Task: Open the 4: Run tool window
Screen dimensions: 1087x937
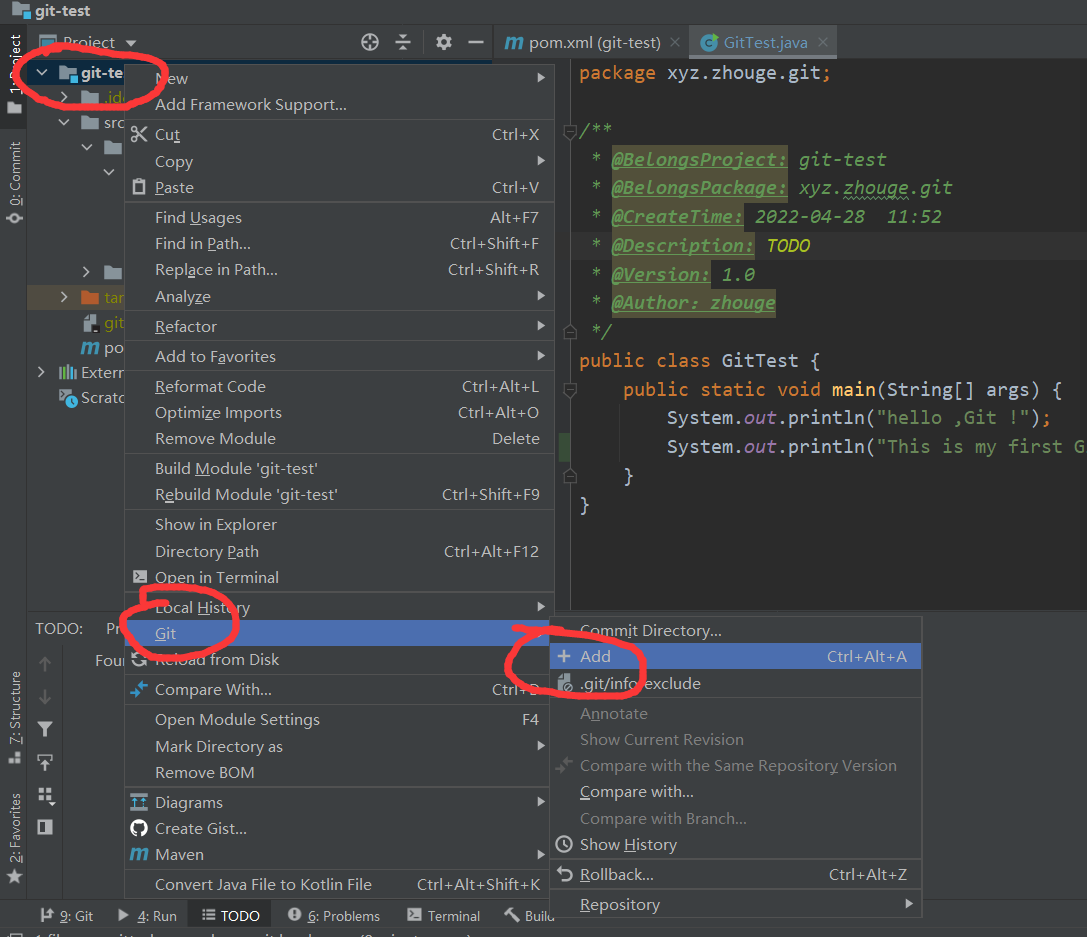Action: 147,916
